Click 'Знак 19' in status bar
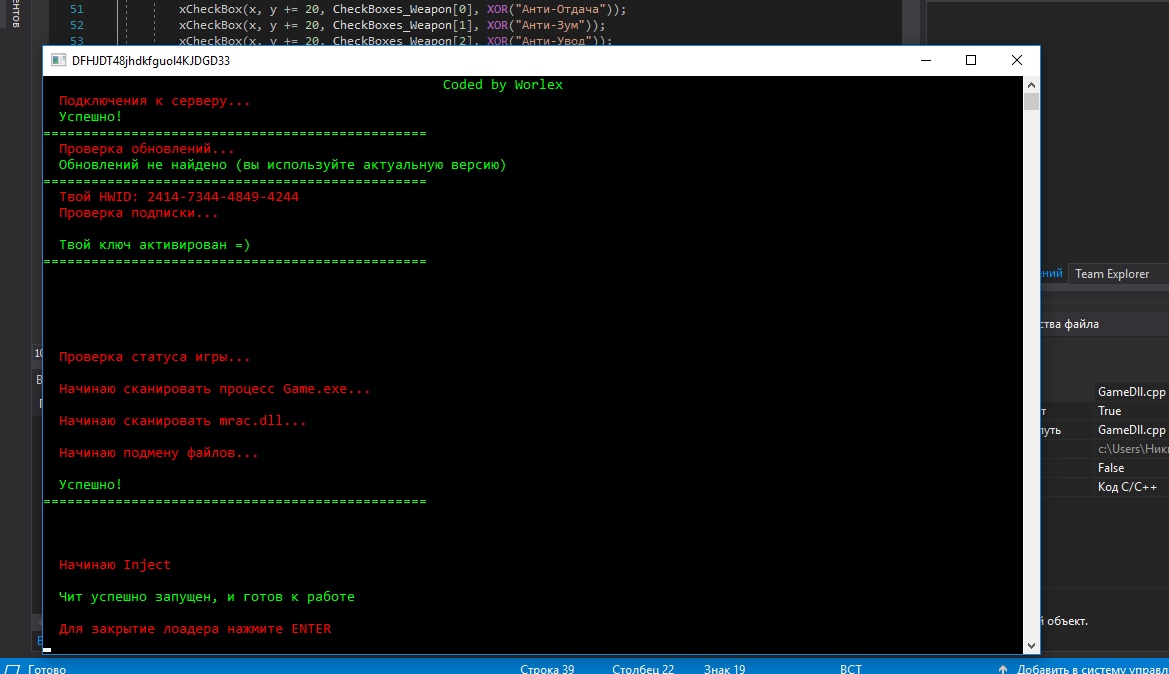 coord(724,669)
